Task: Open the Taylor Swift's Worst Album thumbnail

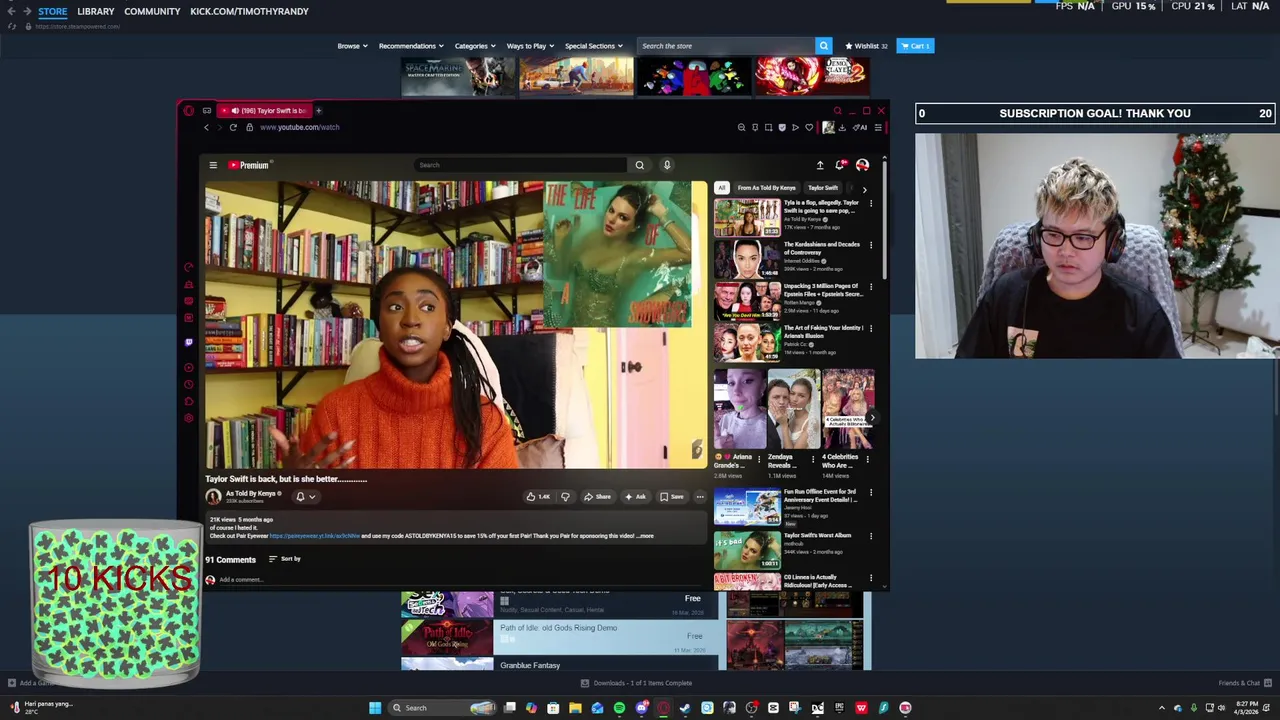Action: 747,550
